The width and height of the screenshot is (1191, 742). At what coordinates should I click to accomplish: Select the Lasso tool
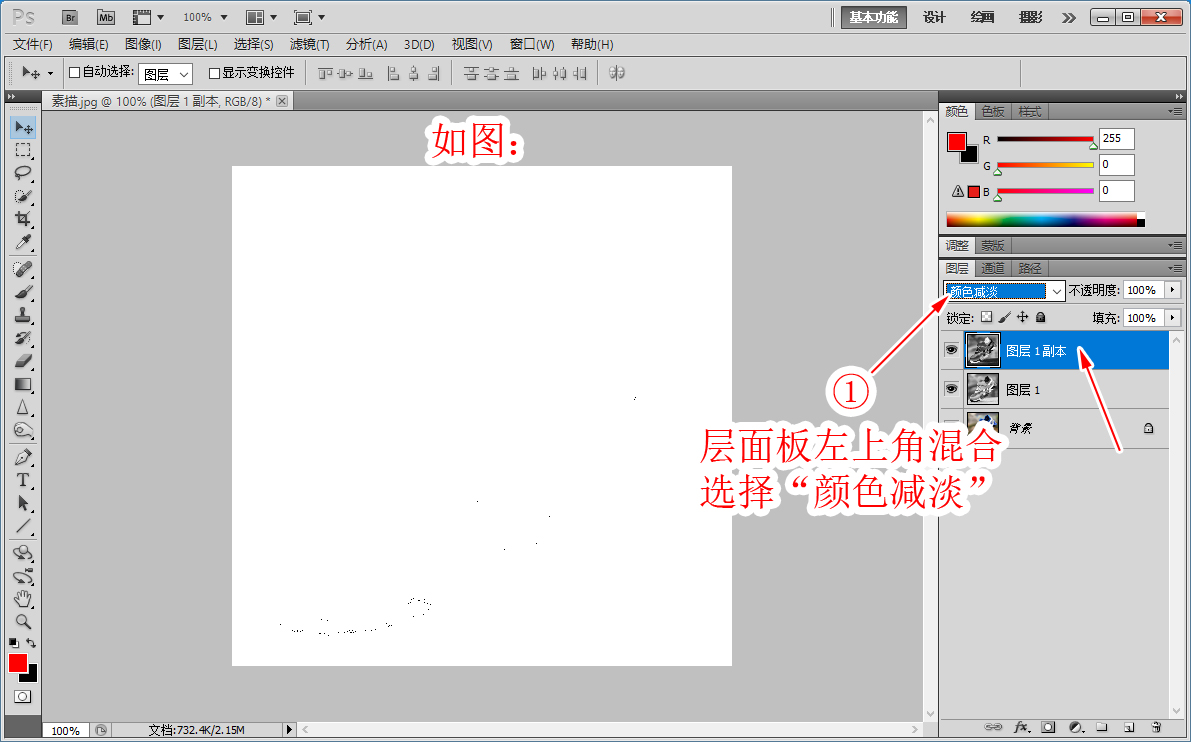(23, 173)
